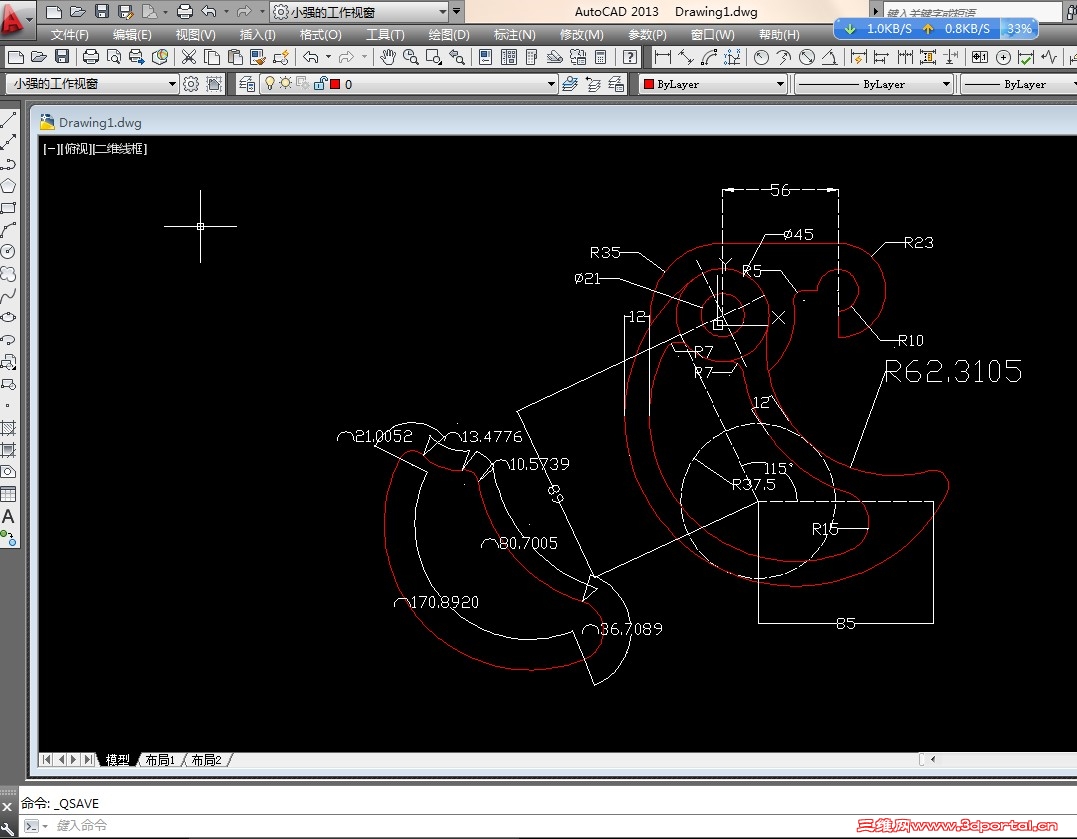The width and height of the screenshot is (1077, 839).
Task: Open the 绘图(D) menu
Action: (449, 34)
